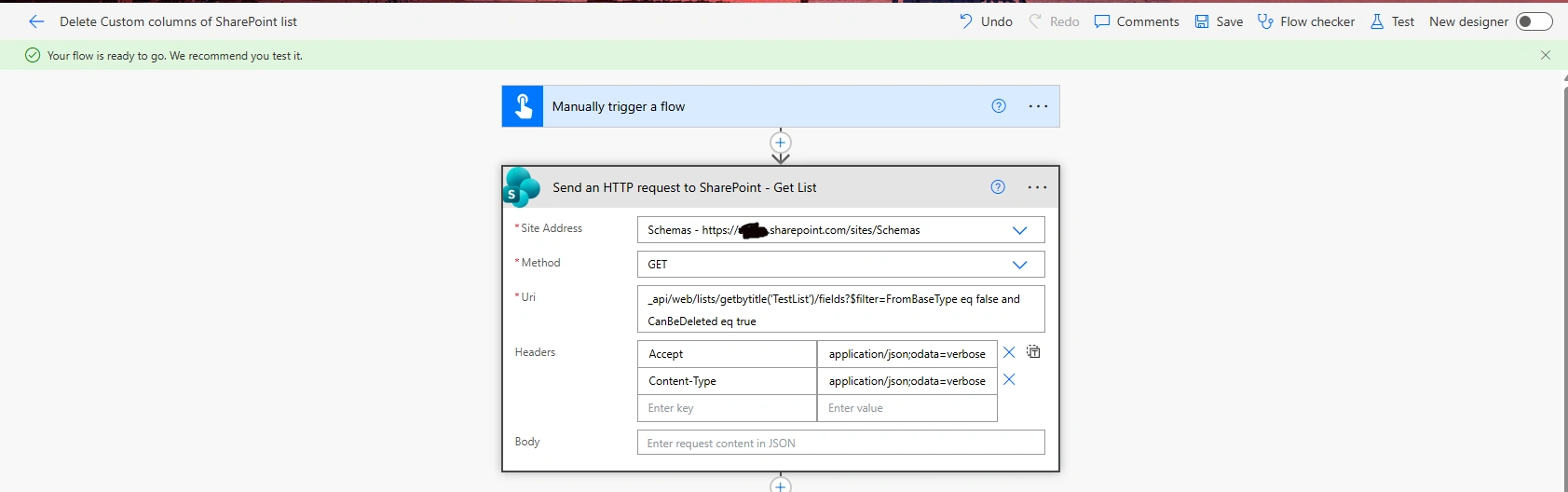The image size is (1568, 492).
Task: Open the Manually trigger a flow ellipsis menu
Action: 1038,106
